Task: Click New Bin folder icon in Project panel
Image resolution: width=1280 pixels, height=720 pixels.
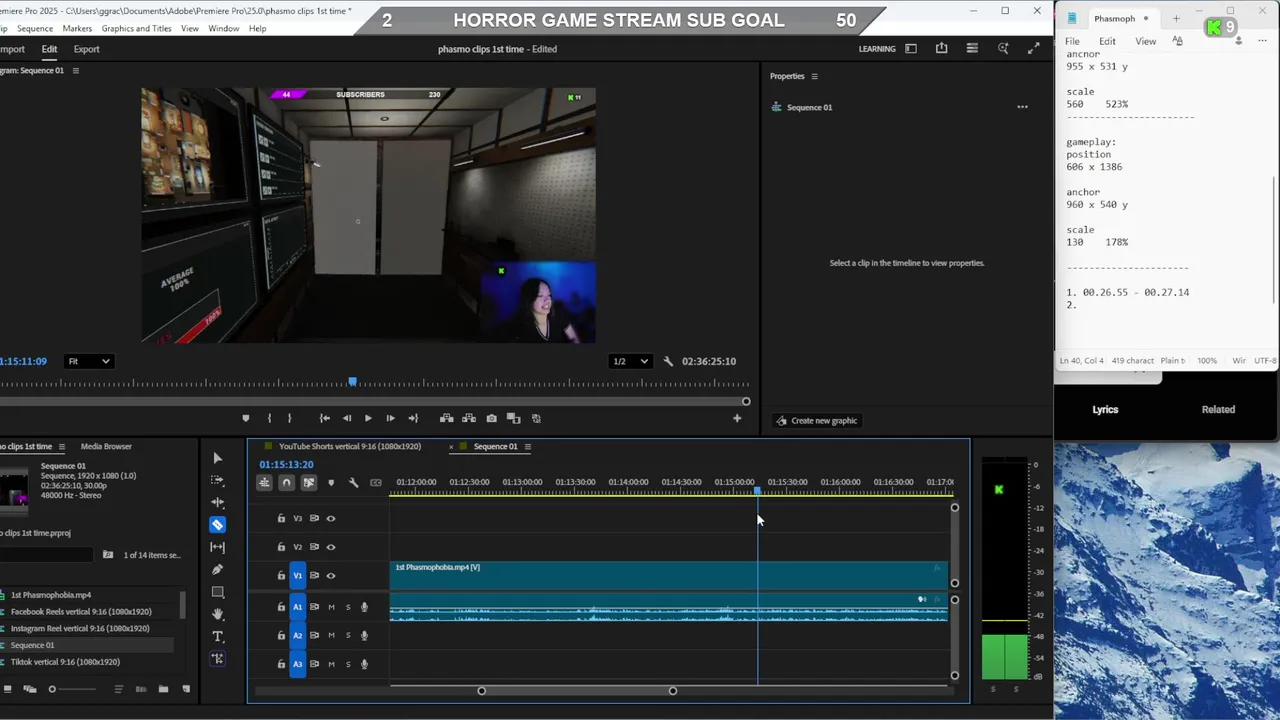Action: click(163, 689)
